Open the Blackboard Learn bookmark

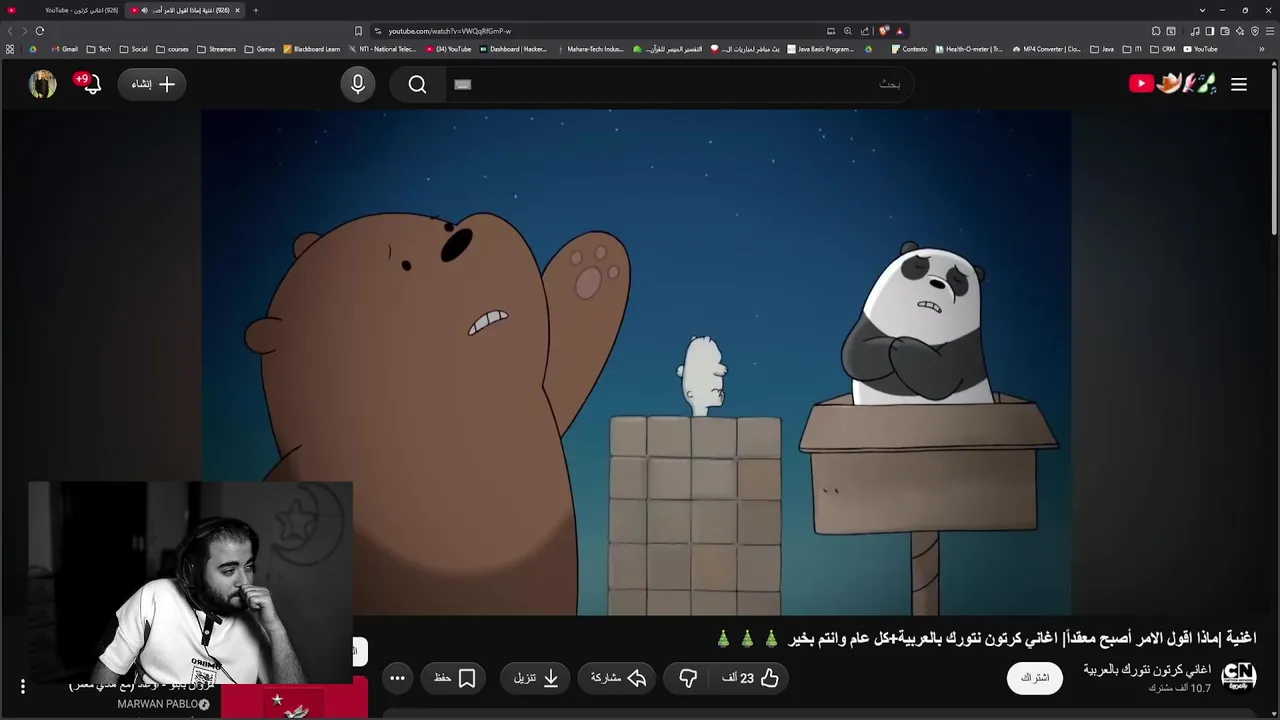[x=312, y=49]
